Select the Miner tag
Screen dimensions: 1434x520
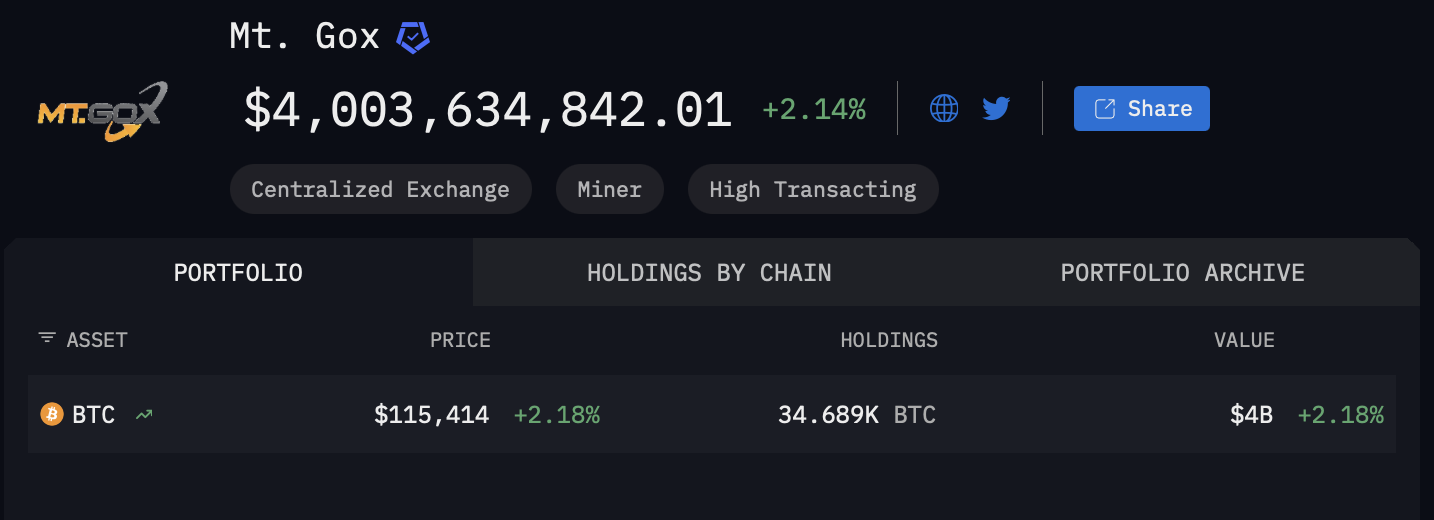point(609,189)
